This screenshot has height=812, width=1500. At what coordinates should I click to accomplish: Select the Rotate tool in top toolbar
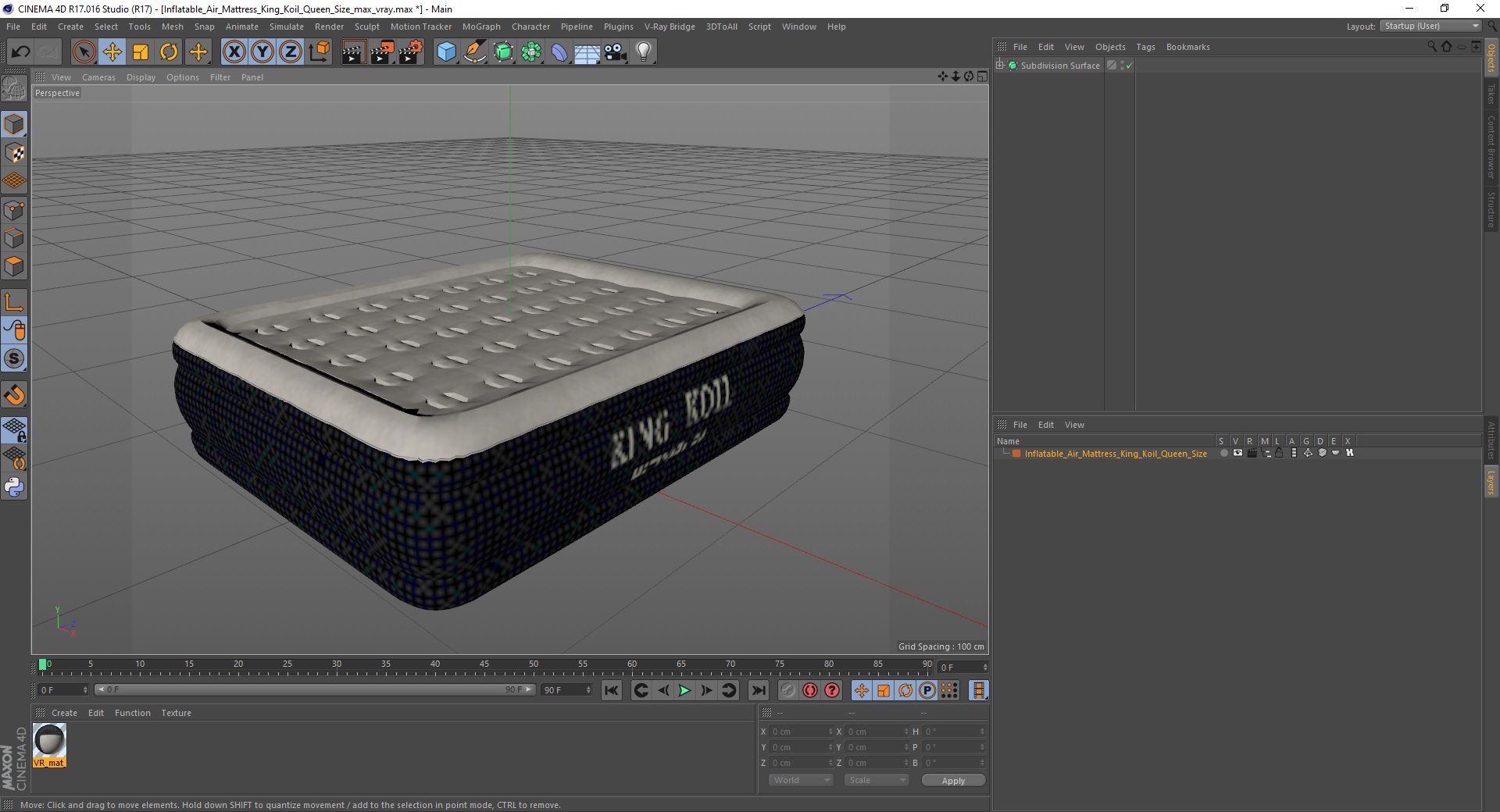click(169, 52)
